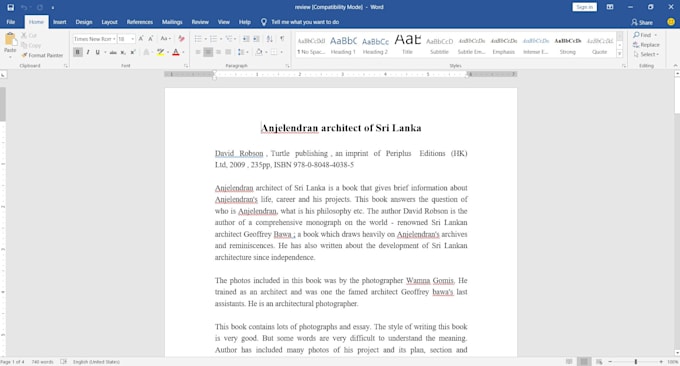Toggle justify alignment
This screenshot has height=366, width=680.
tap(229, 52)
